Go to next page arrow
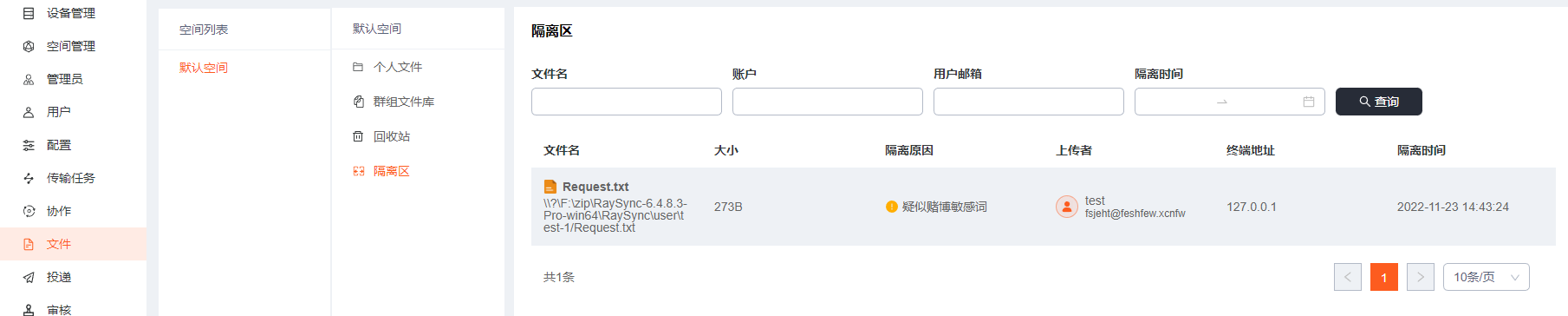The height and width of the screenshot is (316, 1568). pos(1421,277)
